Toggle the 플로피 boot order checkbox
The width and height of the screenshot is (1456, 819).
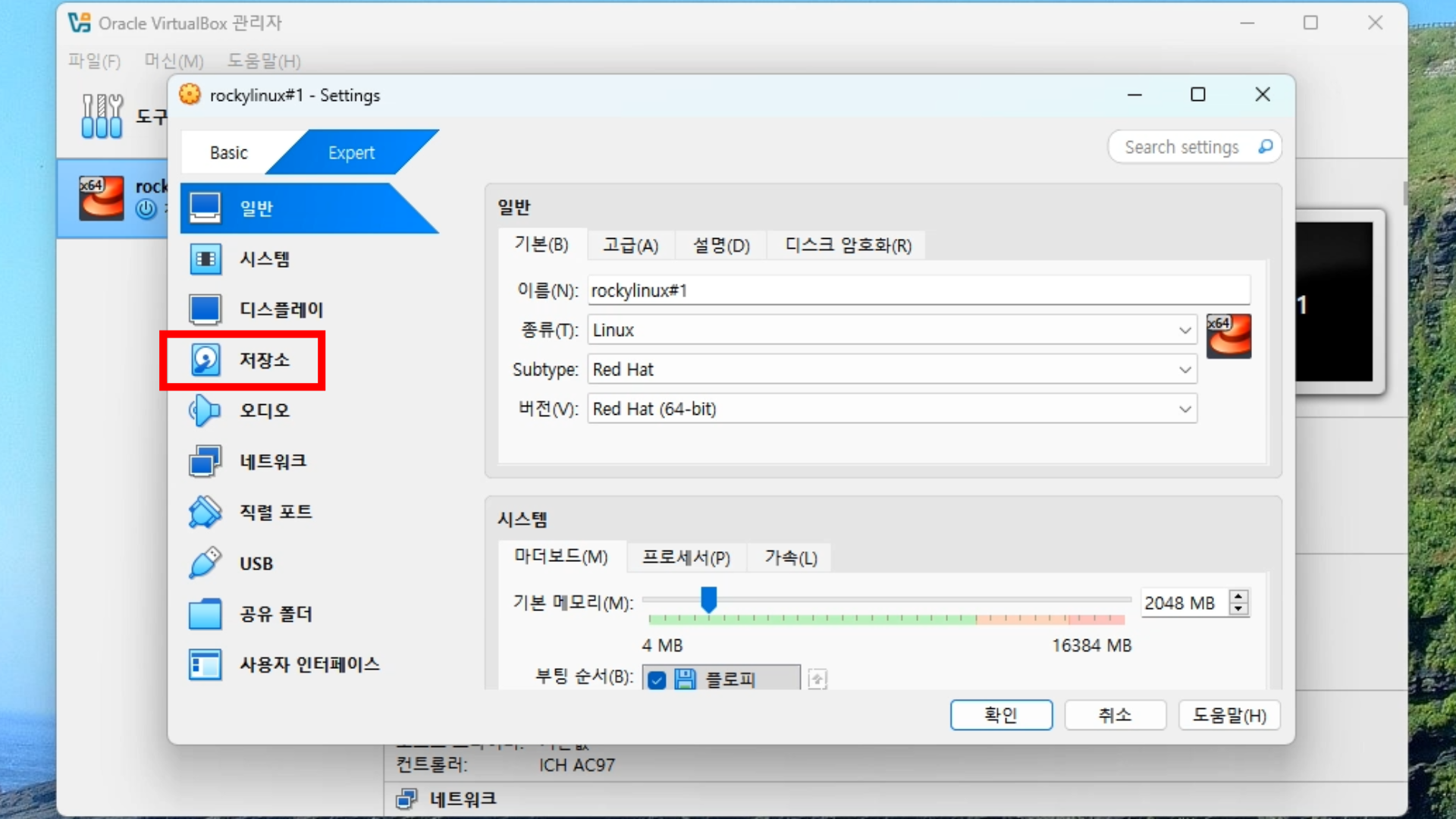(x=657, y=679)
